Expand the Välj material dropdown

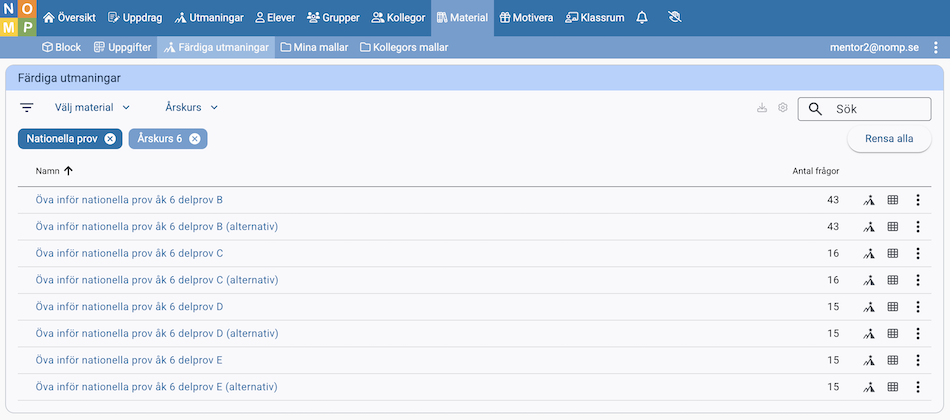(x=93, y=108)
